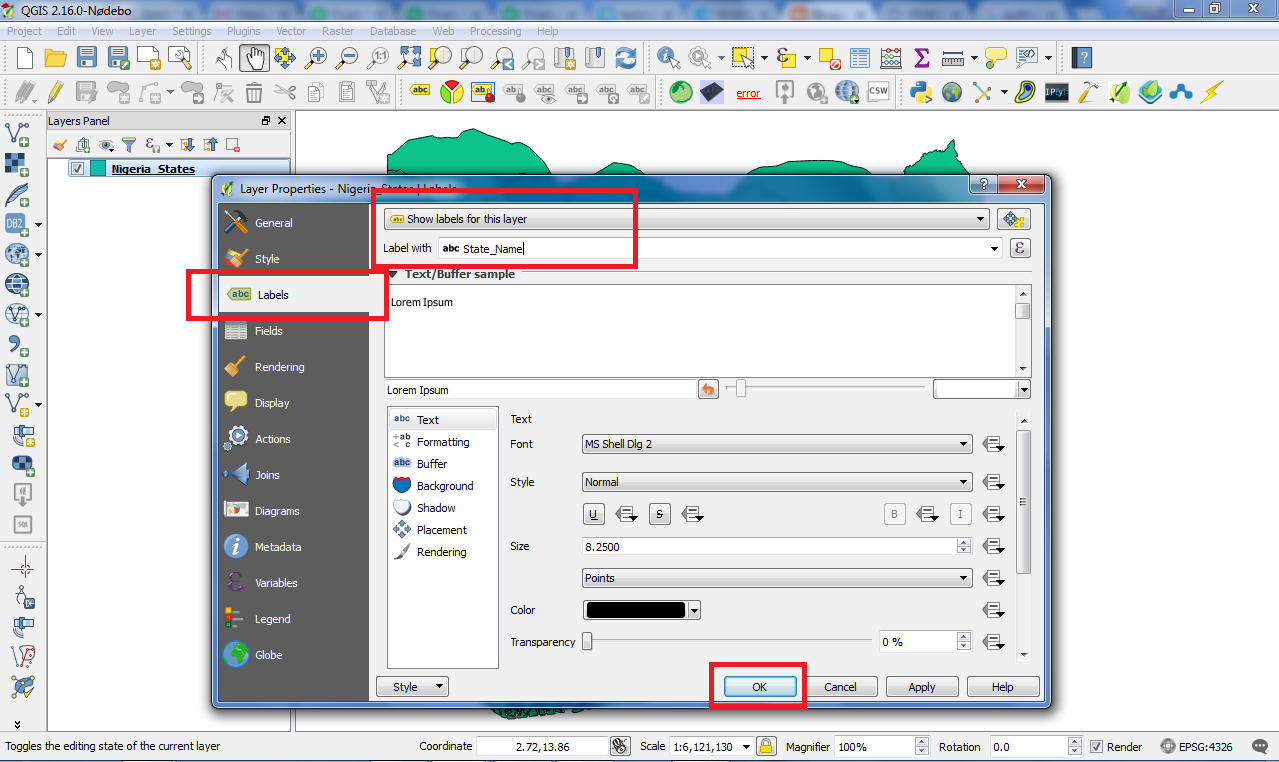This screenshot has width=1279, height=762.
Task: Open the Points size unit dropdown
Action: tap(777, 578)
